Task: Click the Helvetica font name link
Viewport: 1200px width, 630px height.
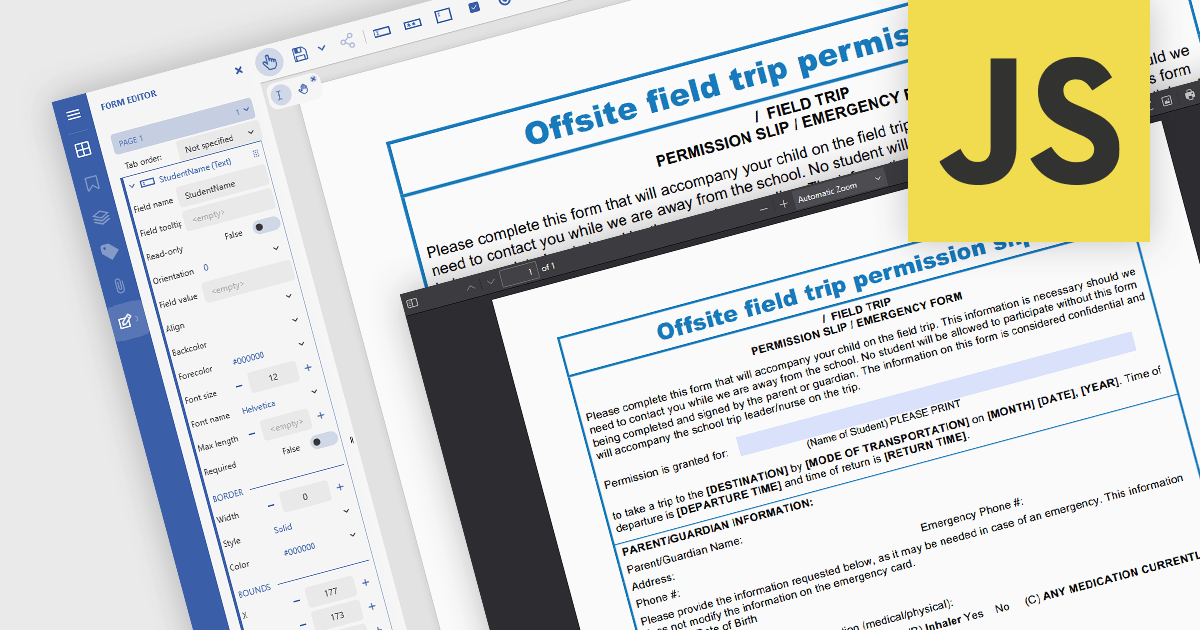Action: tap(259, 408)
